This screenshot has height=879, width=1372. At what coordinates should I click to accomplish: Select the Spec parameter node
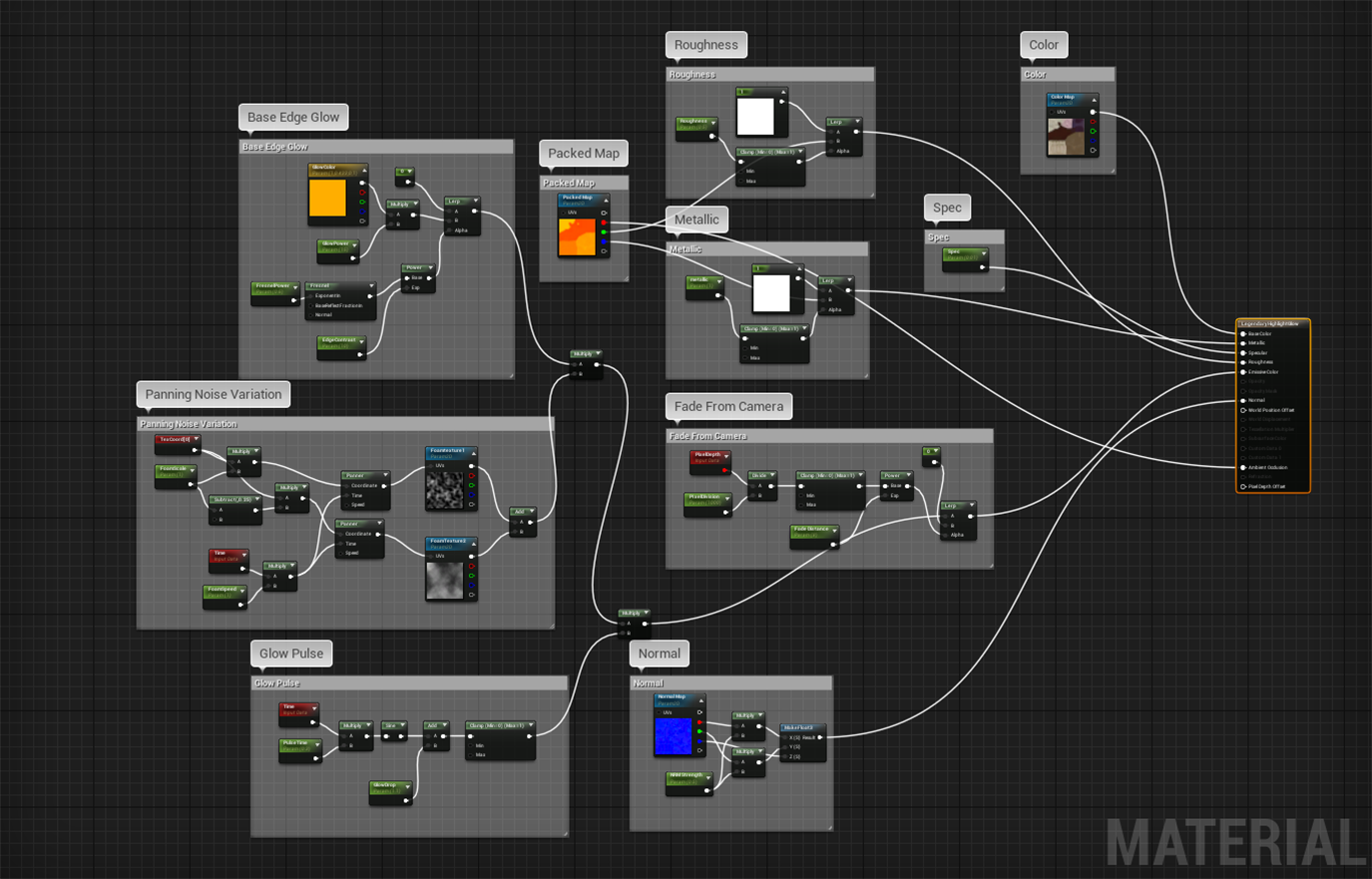(x=965, y=259)
